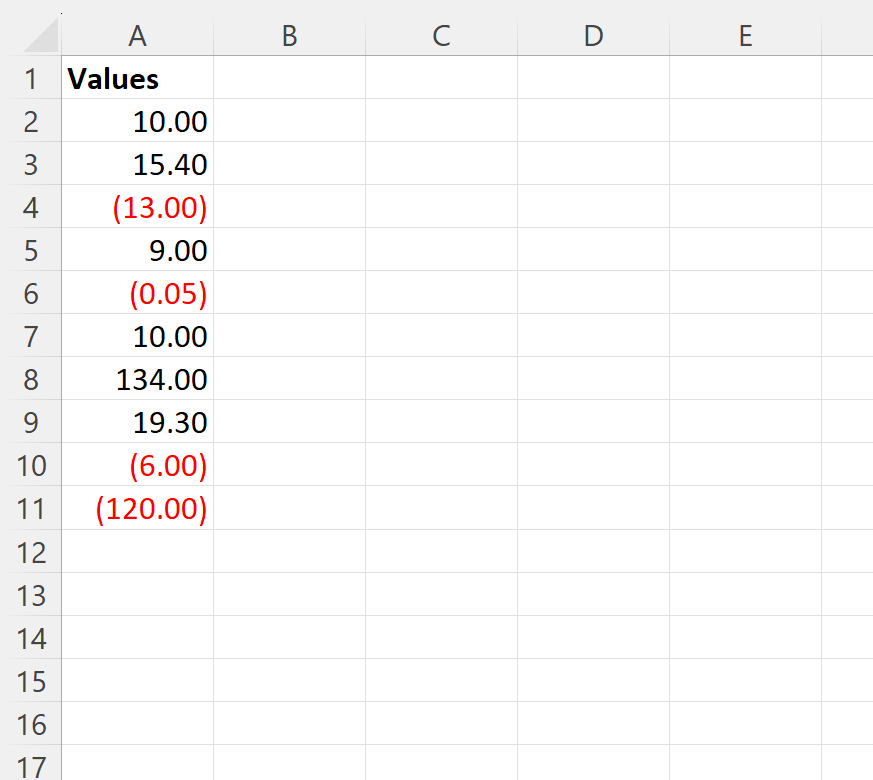Select row 6 header
This screenshot has height=780, width=873.
(x=31, y=292)
